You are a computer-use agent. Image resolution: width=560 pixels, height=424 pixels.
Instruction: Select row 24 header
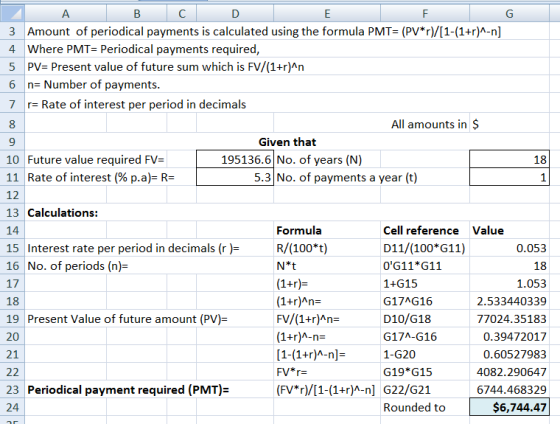[12, 407]
